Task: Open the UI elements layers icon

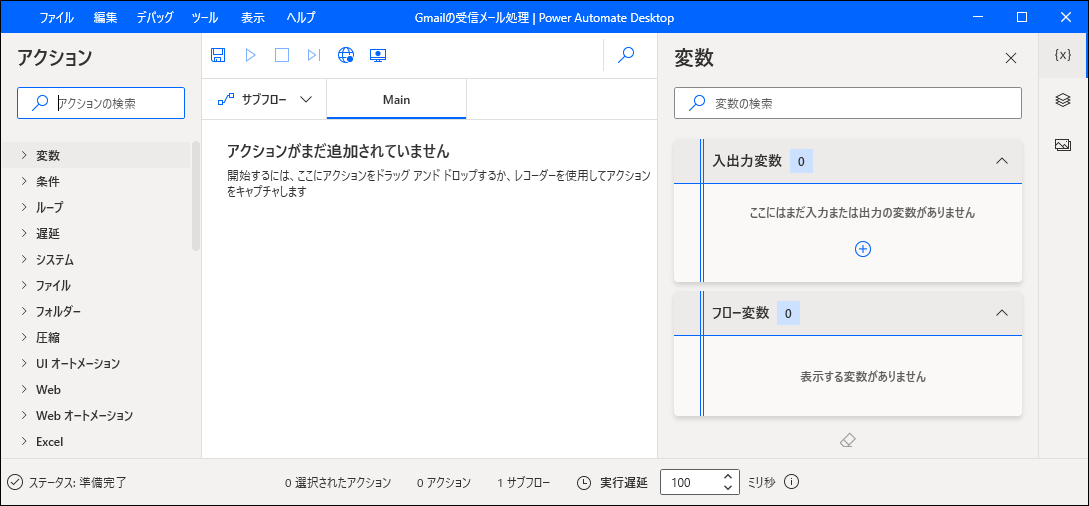Action: [x=1063, y=100]
